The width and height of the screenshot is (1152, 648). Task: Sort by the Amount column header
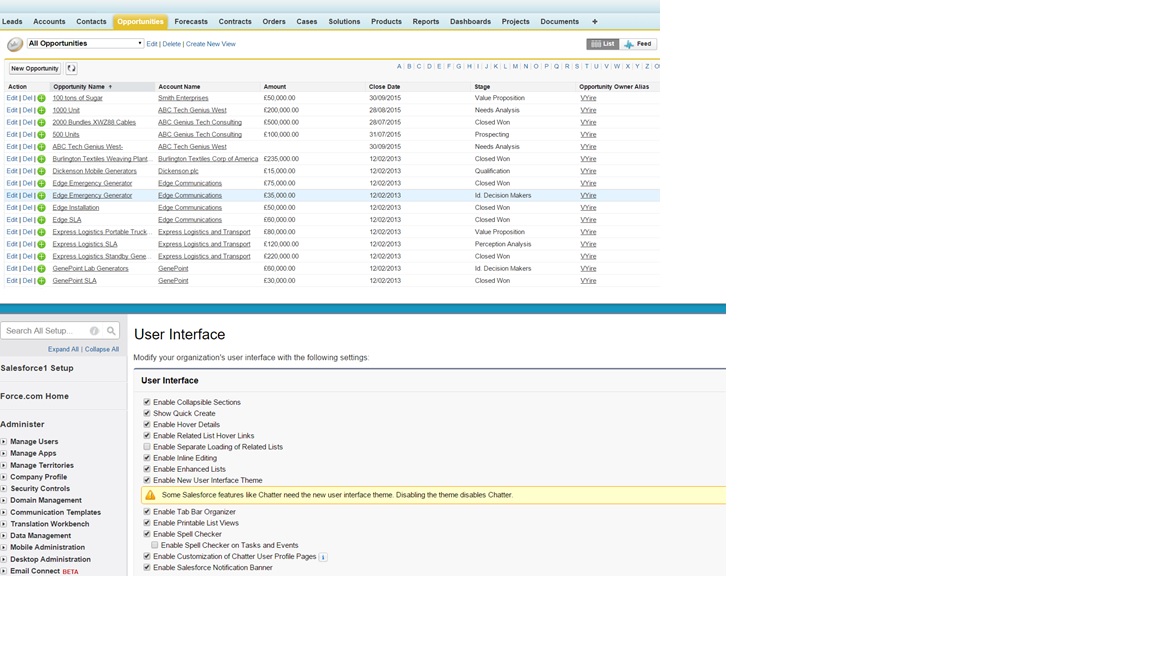pos(275,87)
